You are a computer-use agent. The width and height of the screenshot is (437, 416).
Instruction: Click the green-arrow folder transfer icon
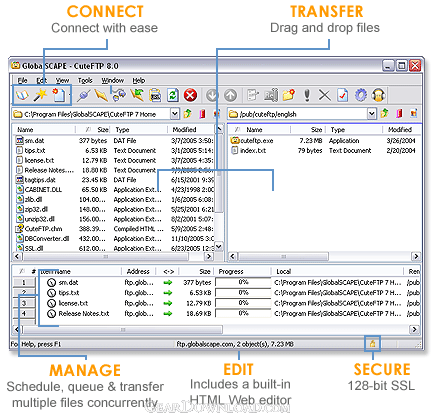[x=137, y=96]
